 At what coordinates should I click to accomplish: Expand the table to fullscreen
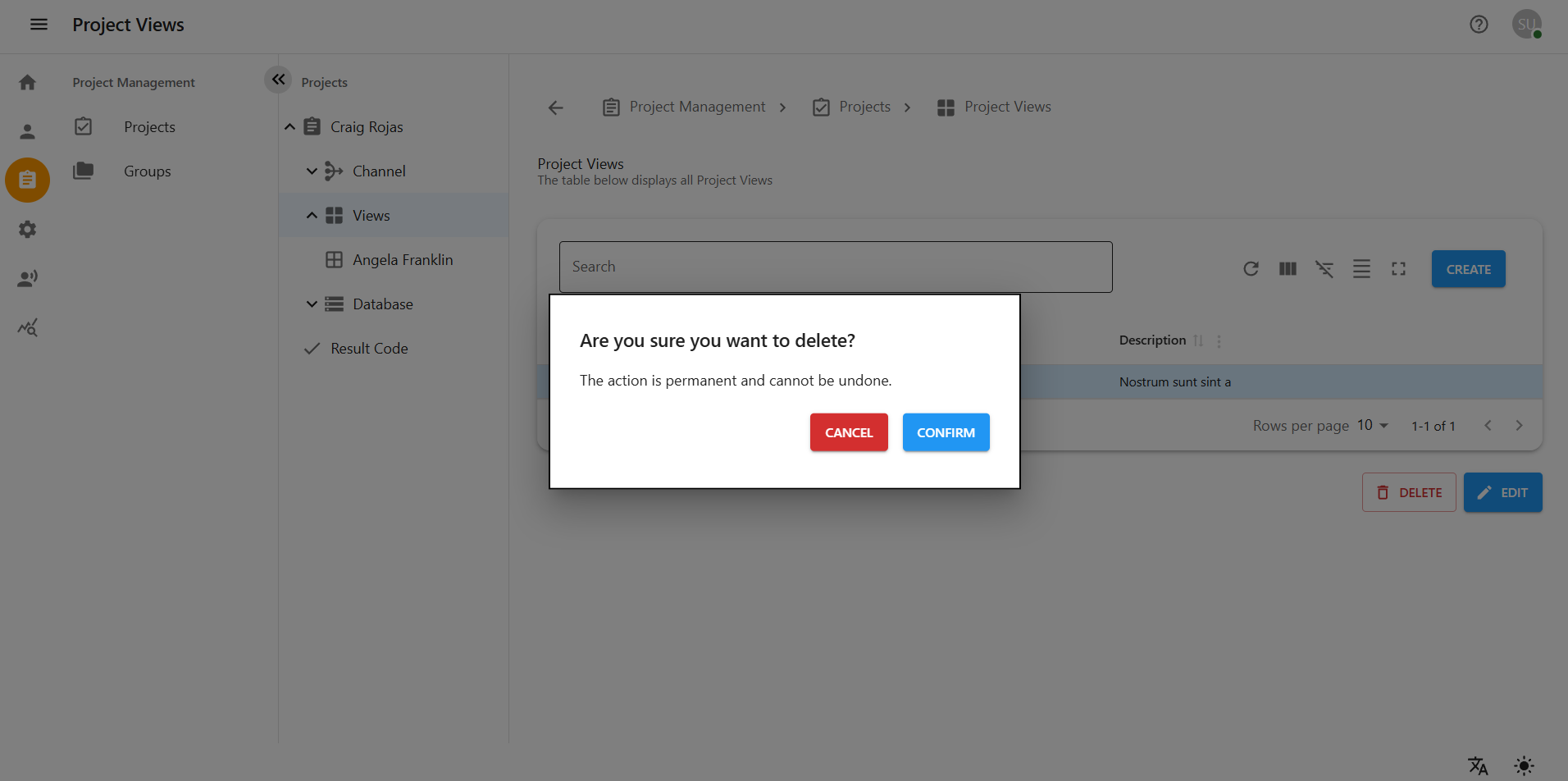click(x=1398, y=268)
